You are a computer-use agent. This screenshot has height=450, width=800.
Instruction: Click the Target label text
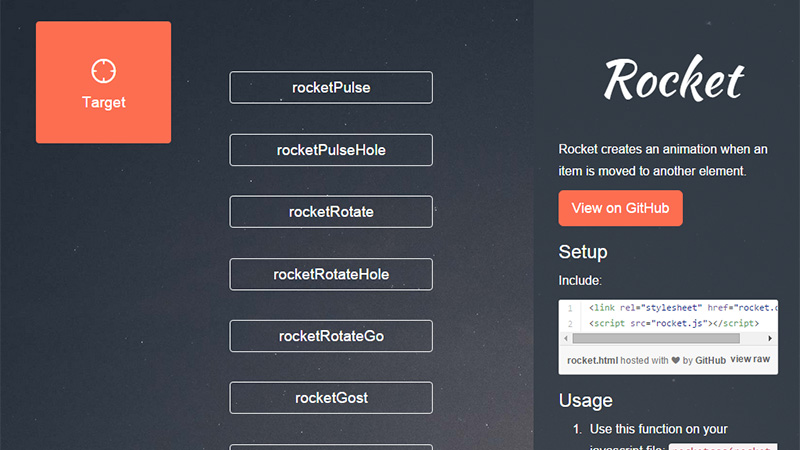click(104, 102)
